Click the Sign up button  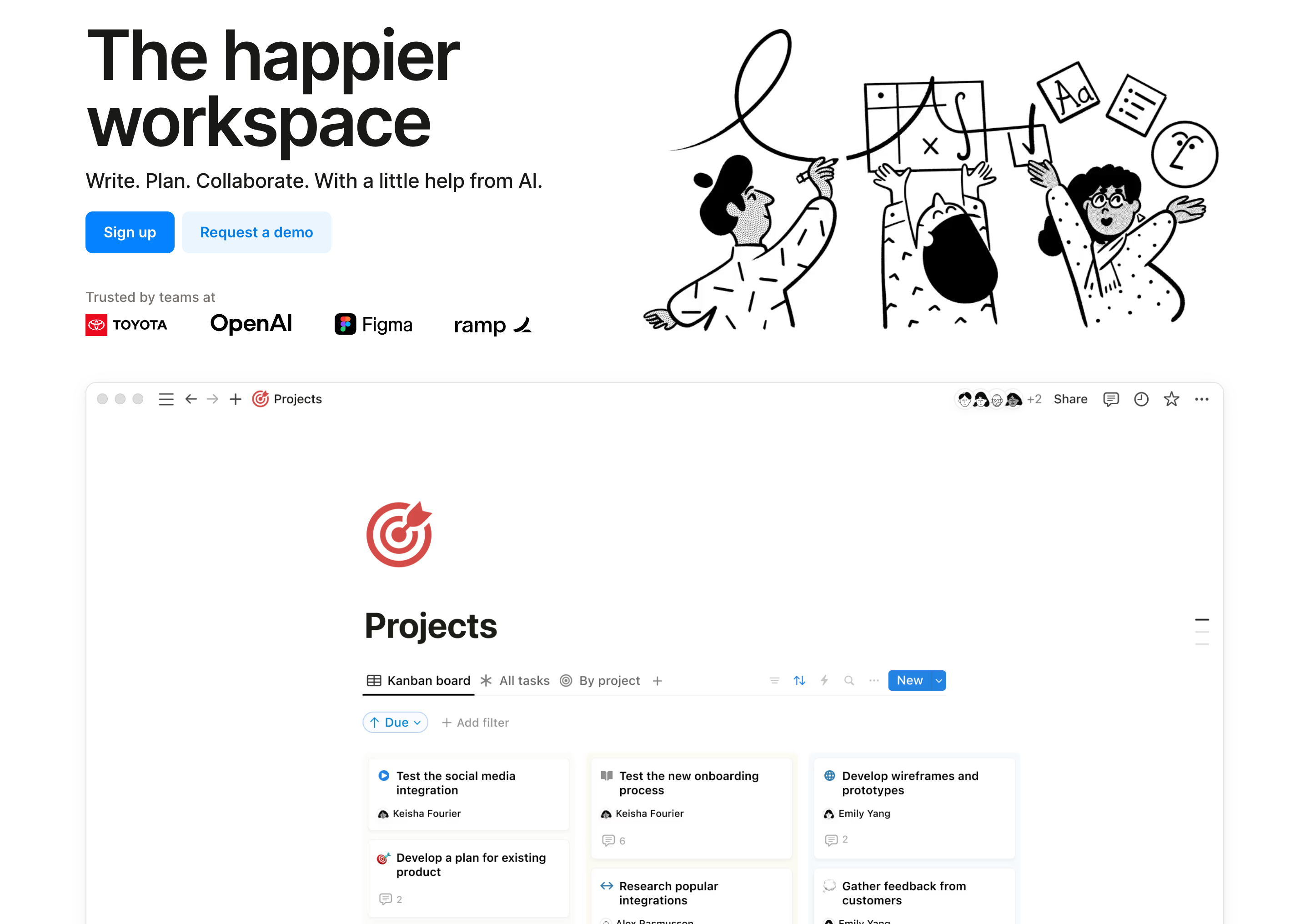tap(130, 232)
